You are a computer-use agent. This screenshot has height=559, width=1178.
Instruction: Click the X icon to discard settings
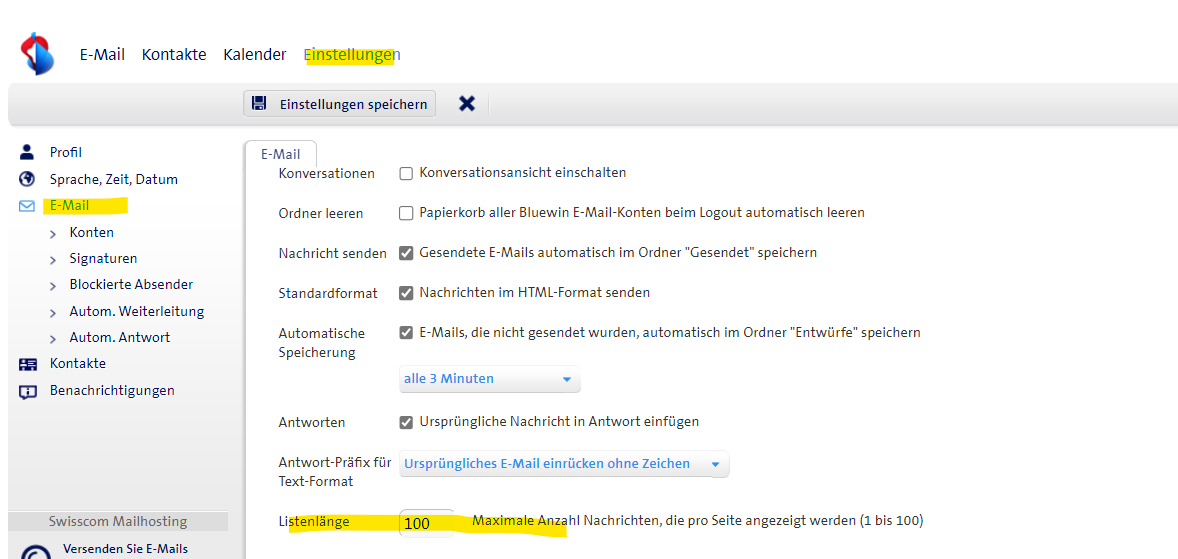coord(466,104)
